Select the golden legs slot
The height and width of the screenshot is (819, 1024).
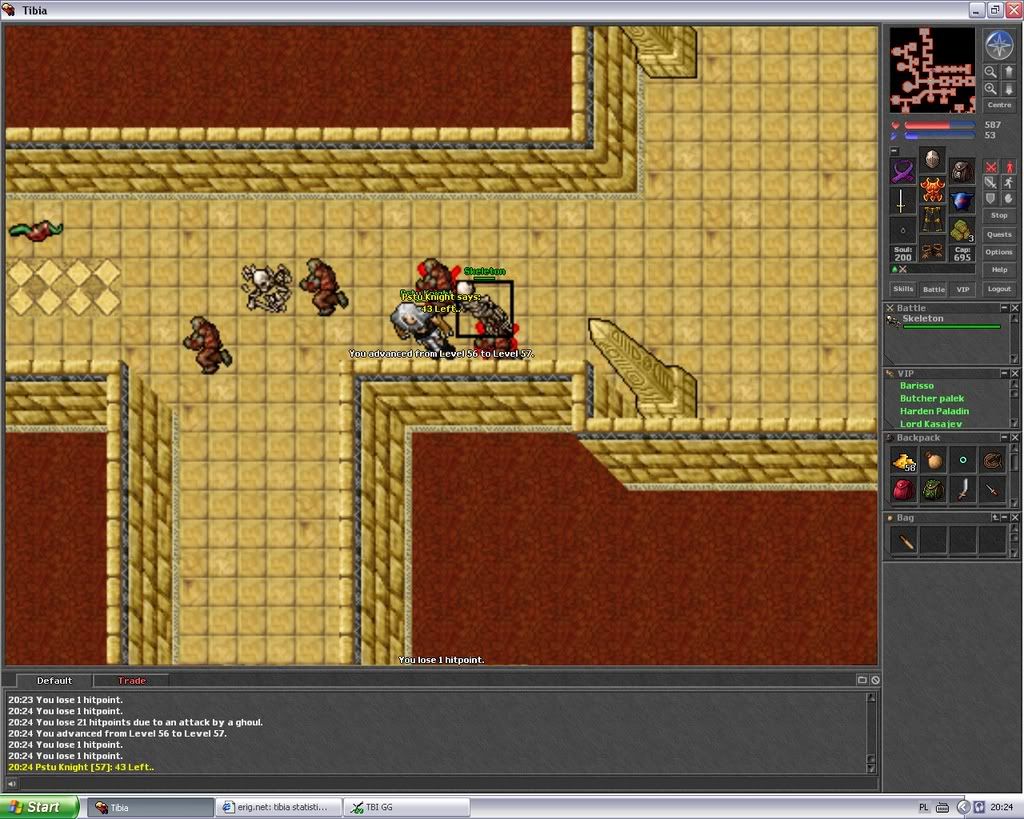932,219
